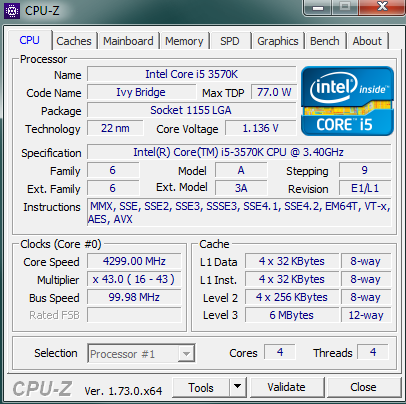The image size is (406, 404).
Task: Click the Level 3 associativity 12-way
Action: click(366, 315)
